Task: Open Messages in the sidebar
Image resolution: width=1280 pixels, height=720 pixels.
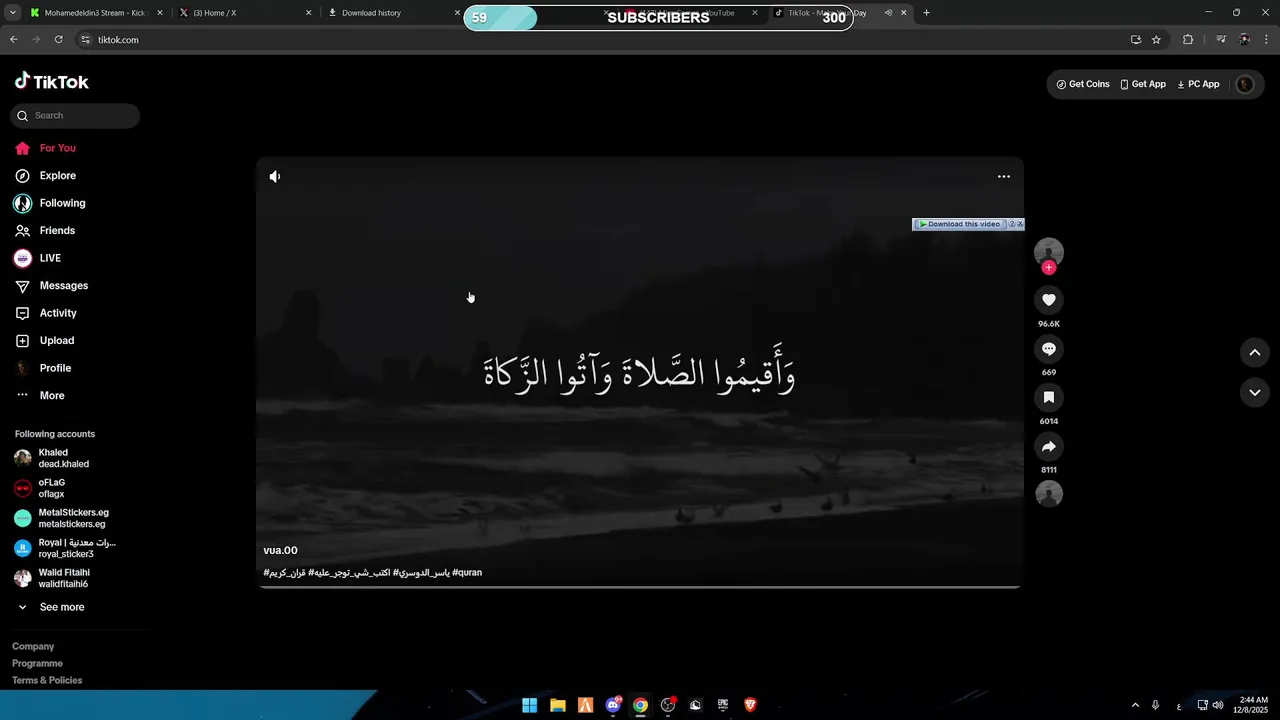Action: click(52, 286)
